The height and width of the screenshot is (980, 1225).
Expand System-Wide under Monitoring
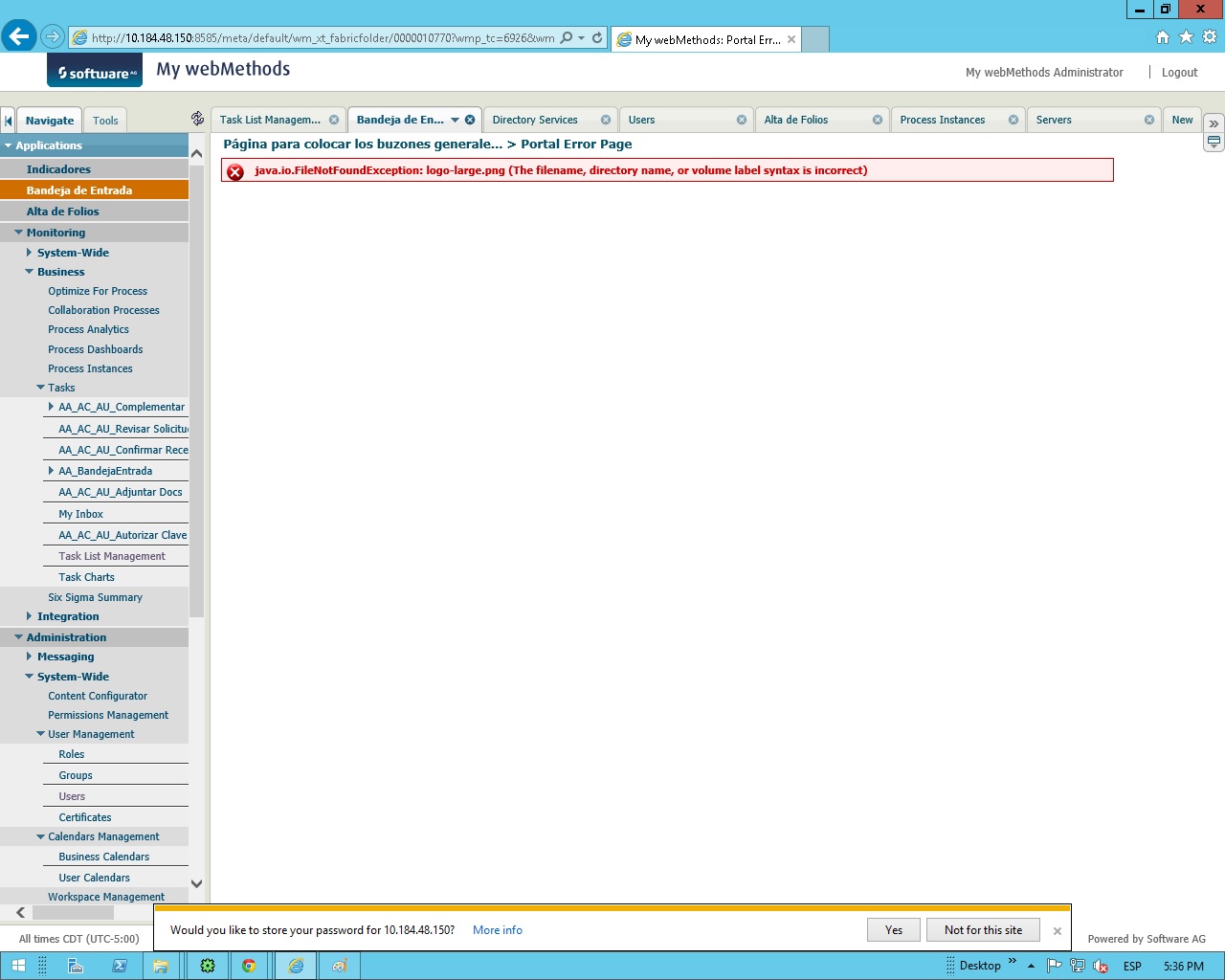coord(29,253)
